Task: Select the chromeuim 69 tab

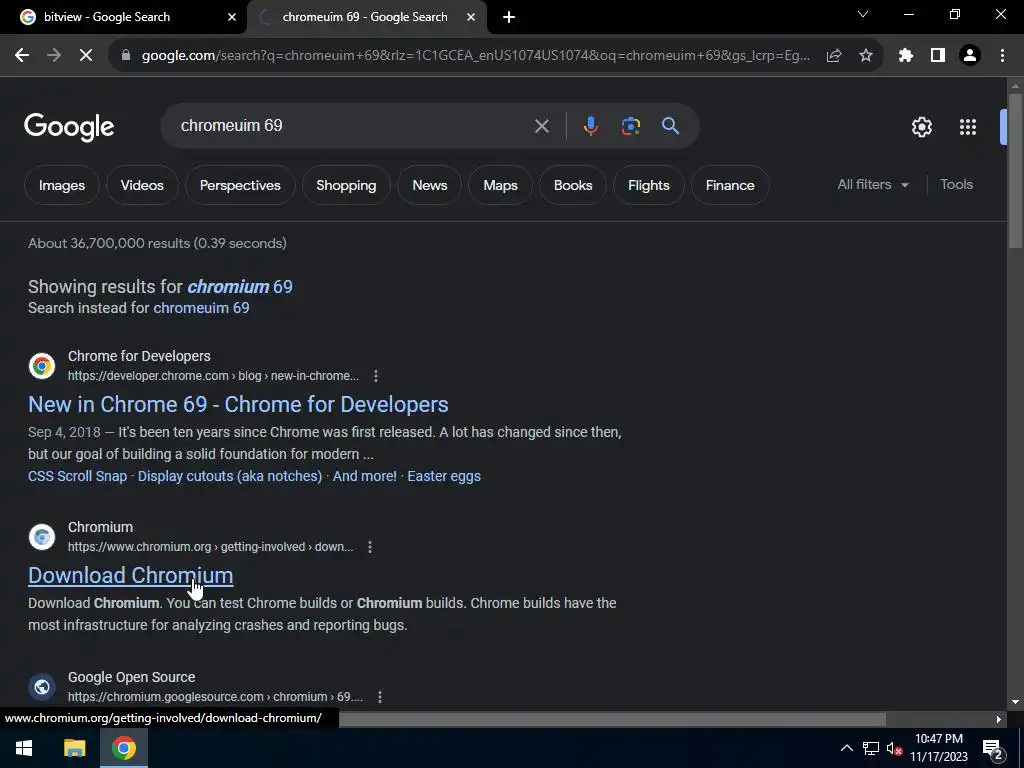Action: tap(365, 17)
